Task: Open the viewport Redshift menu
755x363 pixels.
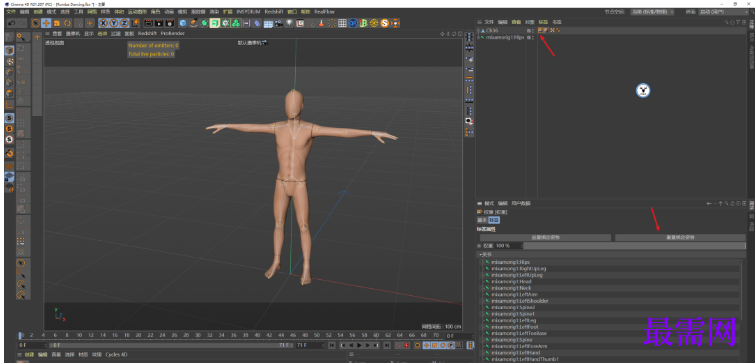Action: point(147,34)
